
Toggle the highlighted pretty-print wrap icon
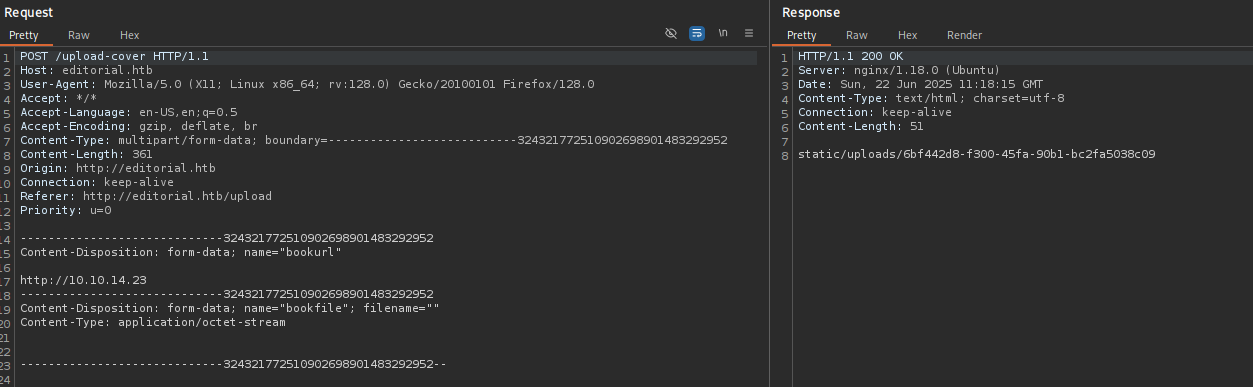pyautogui.click(x=697, y=33)
